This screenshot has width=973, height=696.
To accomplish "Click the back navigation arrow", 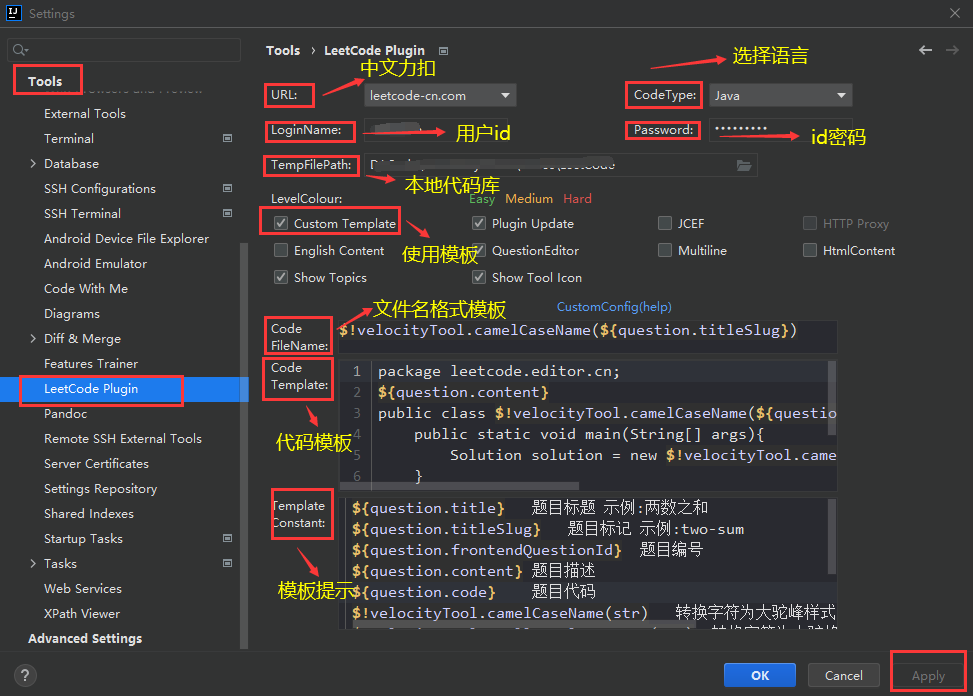I will pyautogui.click(x=927, y=50).
